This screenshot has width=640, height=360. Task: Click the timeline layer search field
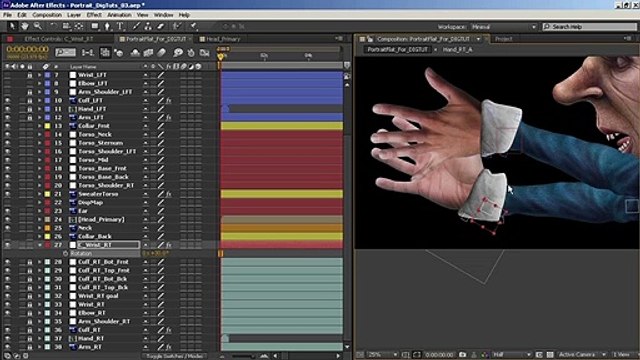66,53
